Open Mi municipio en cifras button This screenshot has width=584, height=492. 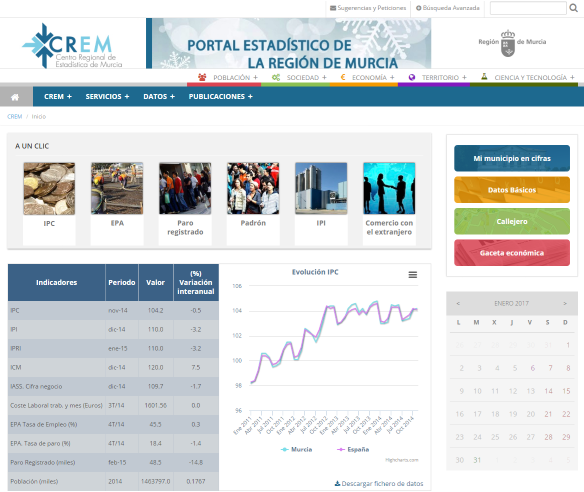[x=512, y=158]
